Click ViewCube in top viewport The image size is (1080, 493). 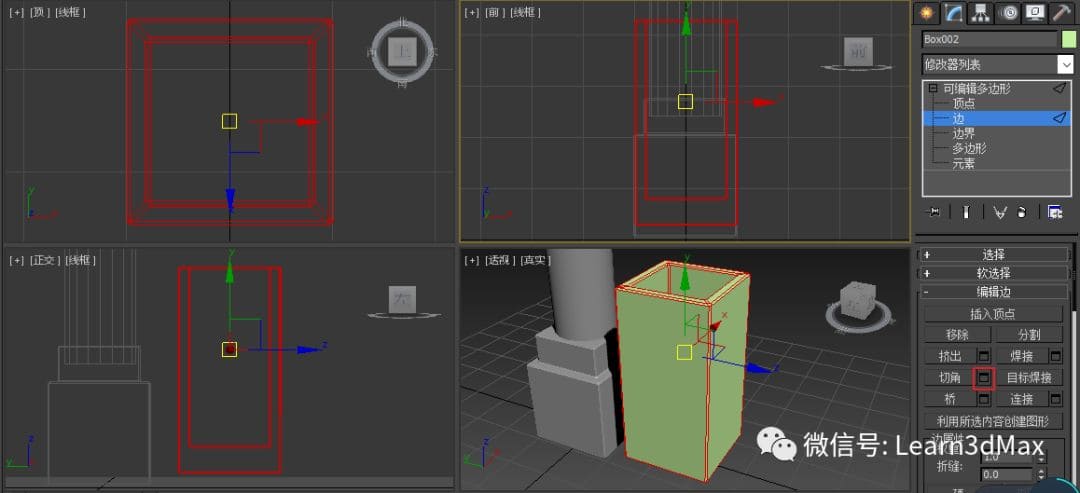[402, 52]
